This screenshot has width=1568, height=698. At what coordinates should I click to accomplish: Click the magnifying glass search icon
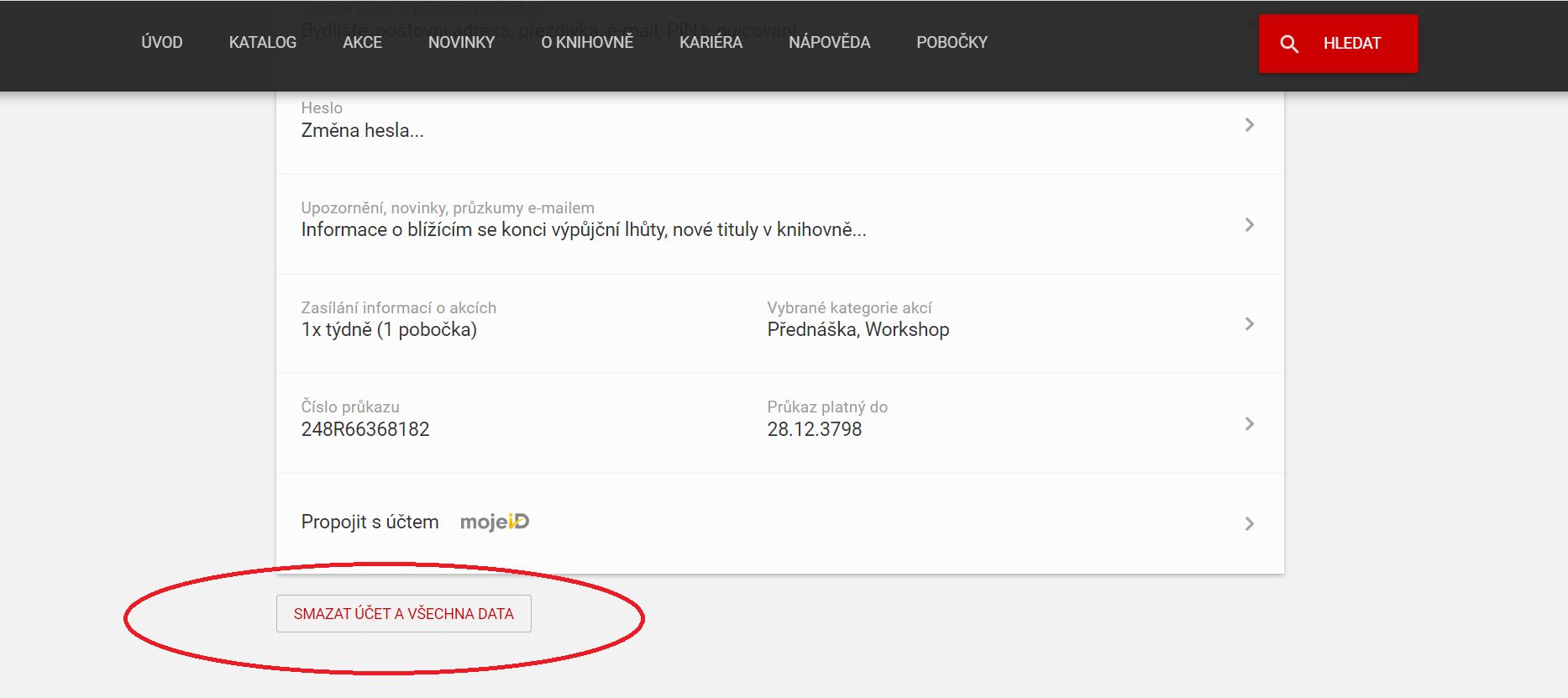coord(1289,44)
